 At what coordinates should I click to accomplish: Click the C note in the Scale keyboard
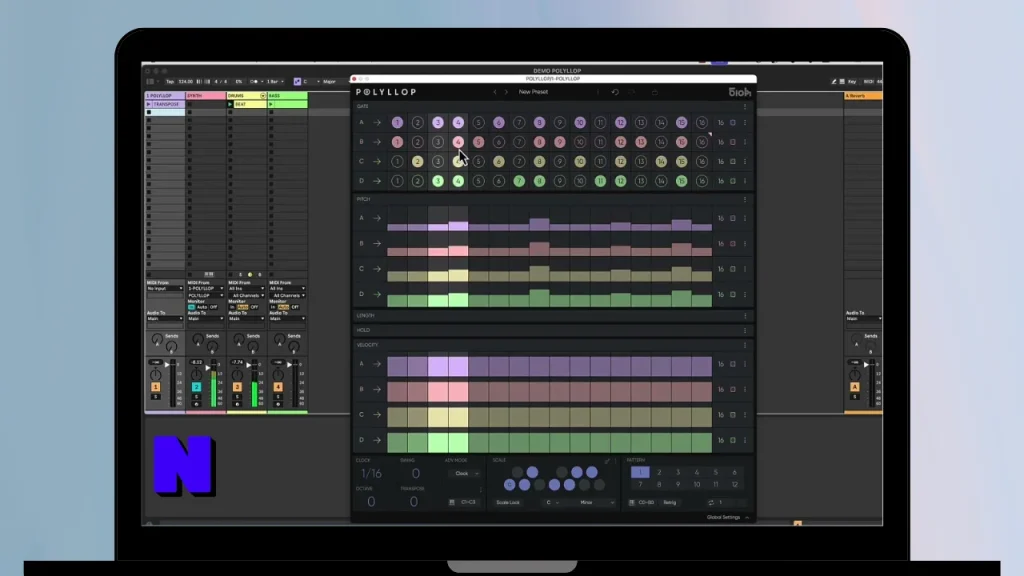[x=509, y=485]
